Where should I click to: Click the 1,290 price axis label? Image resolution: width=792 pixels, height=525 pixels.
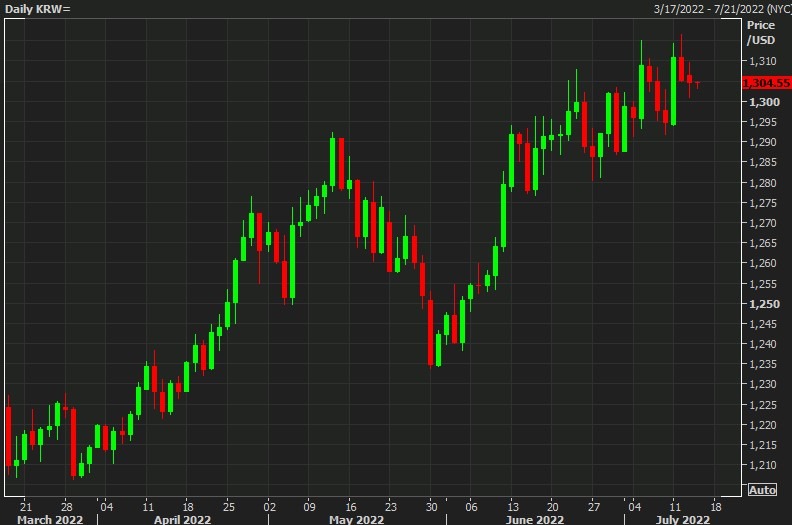click(763, 142)
